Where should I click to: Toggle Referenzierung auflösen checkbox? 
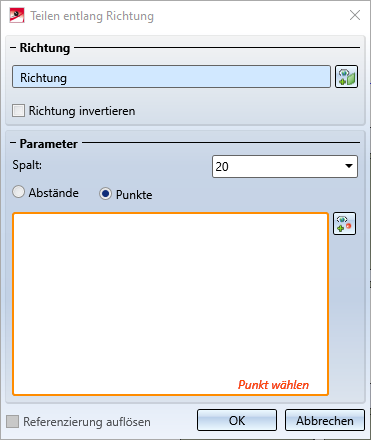coord(13,422)
